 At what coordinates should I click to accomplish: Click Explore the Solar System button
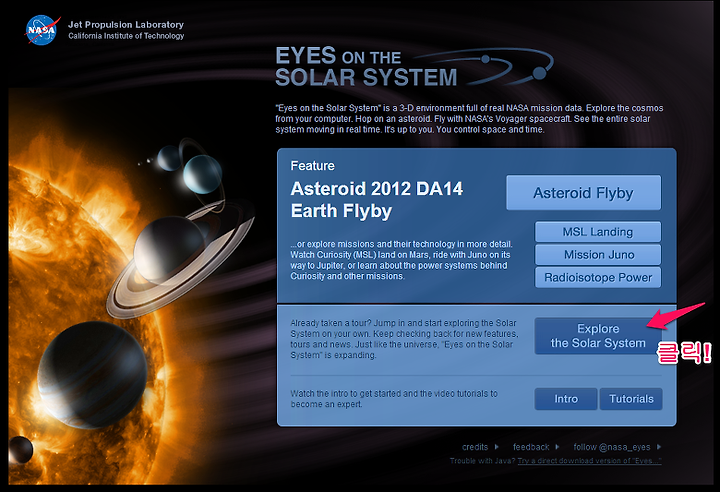click(598, 336)
